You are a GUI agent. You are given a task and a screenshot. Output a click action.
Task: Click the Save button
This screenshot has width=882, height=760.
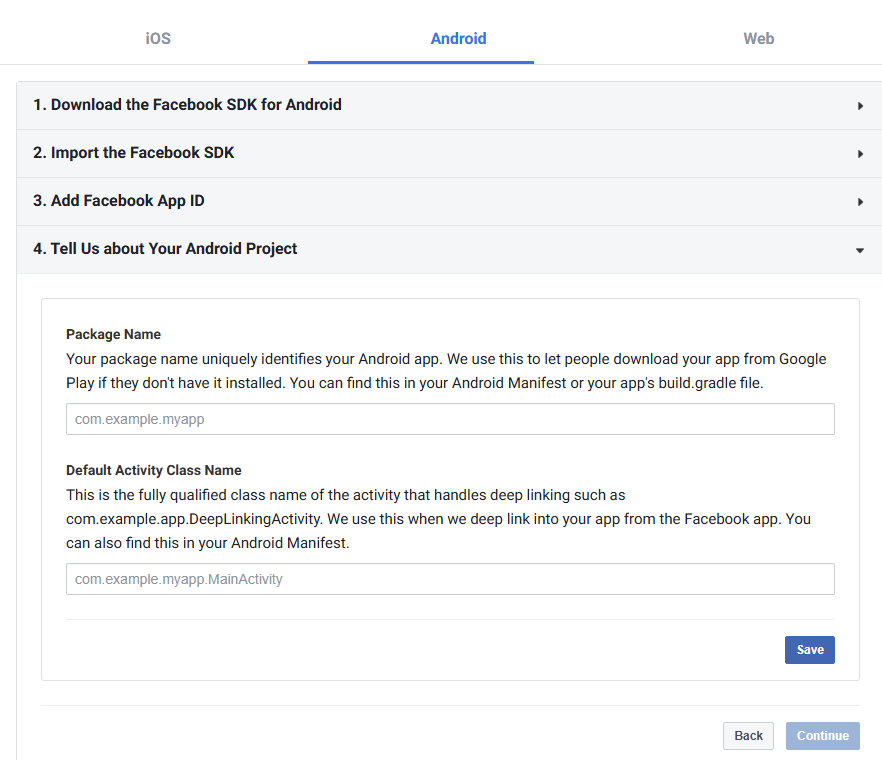pyautogui.click(x=810, y=650)
